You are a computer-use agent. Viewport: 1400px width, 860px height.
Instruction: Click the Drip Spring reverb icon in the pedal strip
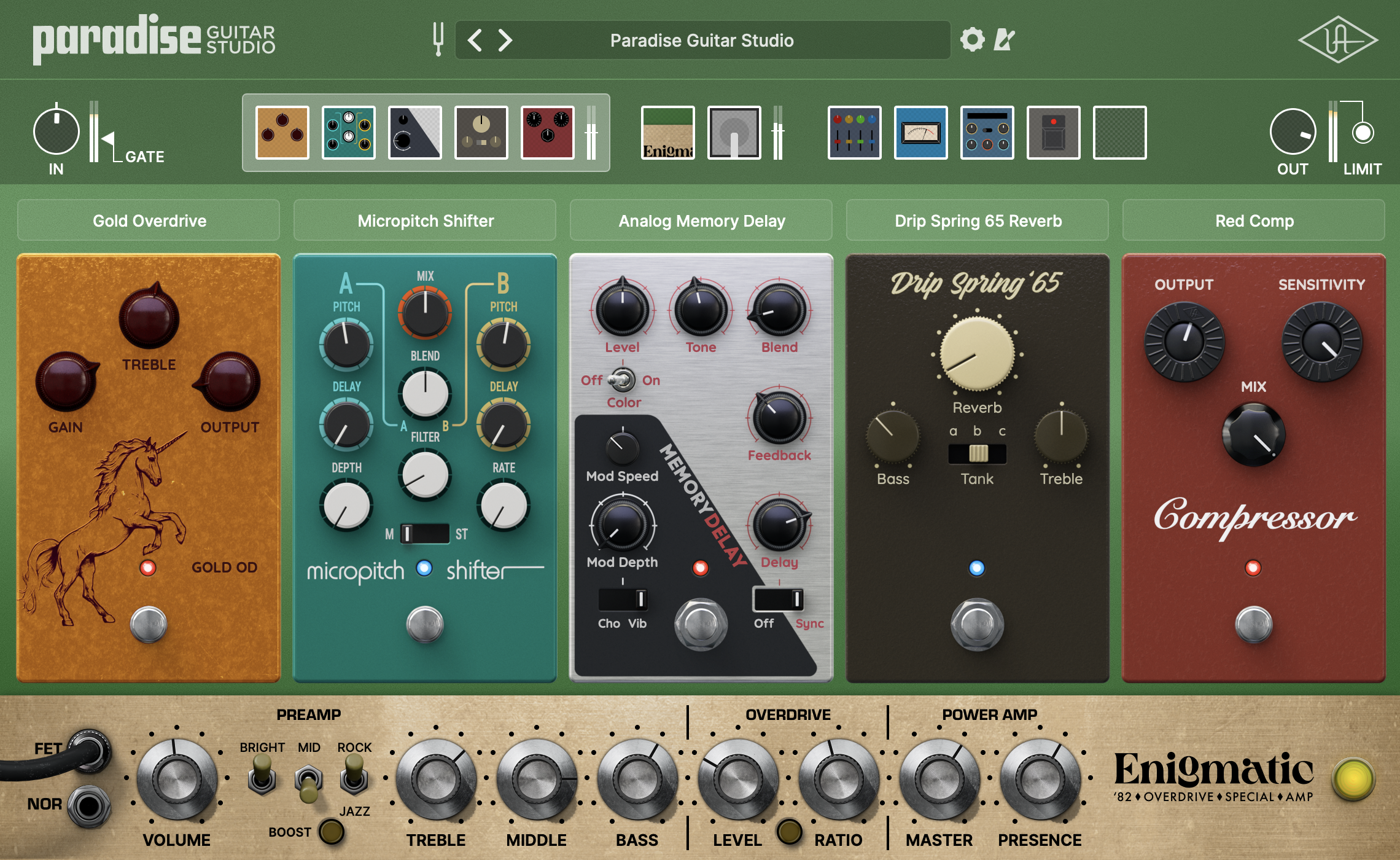(481, 133)
